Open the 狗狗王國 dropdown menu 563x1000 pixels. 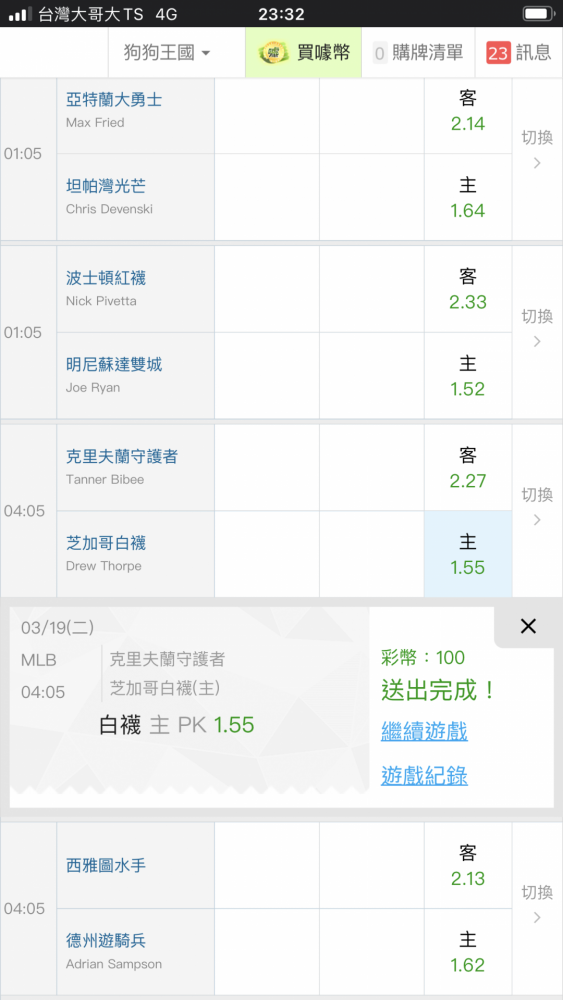166,53
